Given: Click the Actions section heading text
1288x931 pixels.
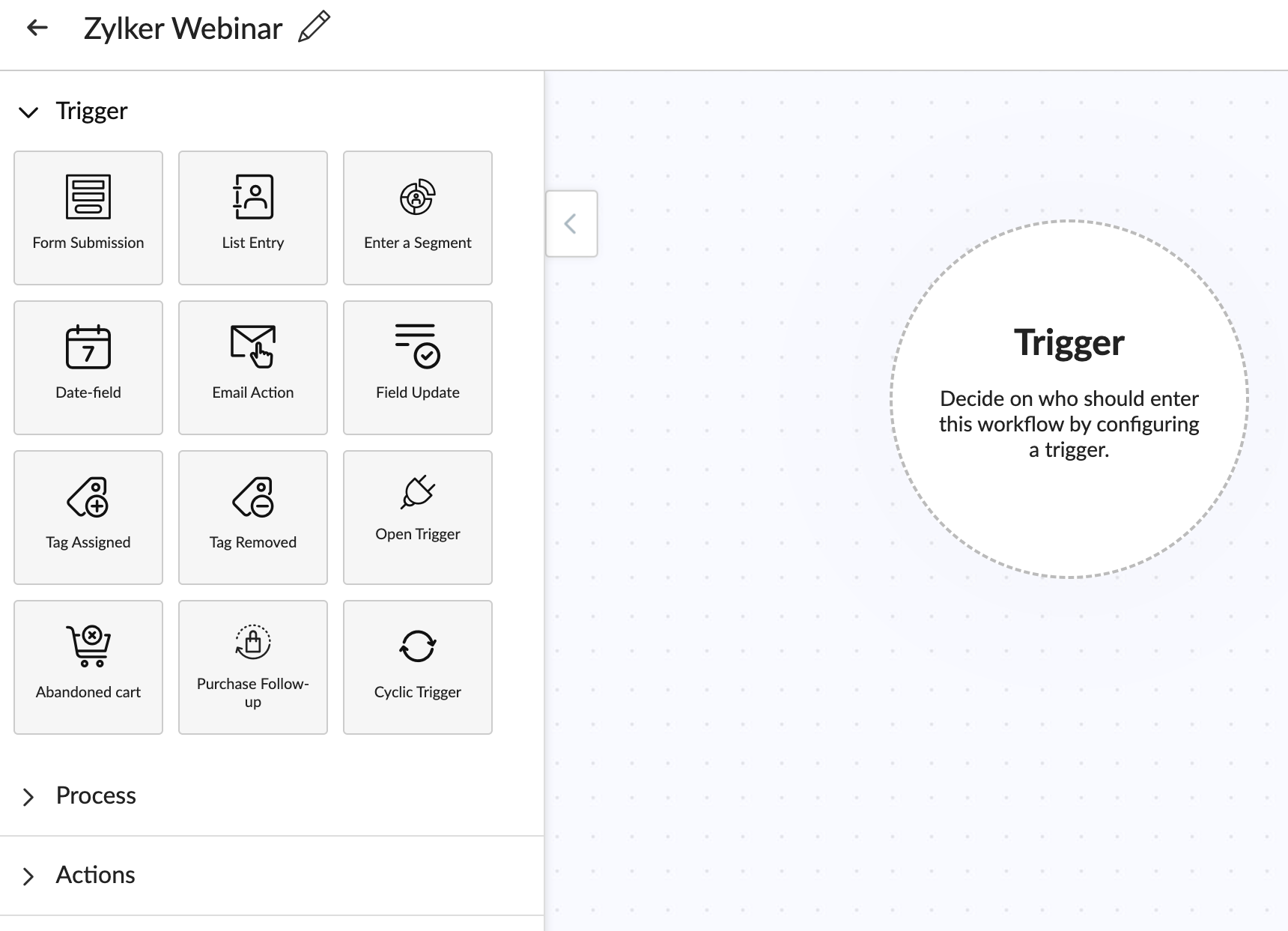Looking at the screenshot, I should point(95,875).
